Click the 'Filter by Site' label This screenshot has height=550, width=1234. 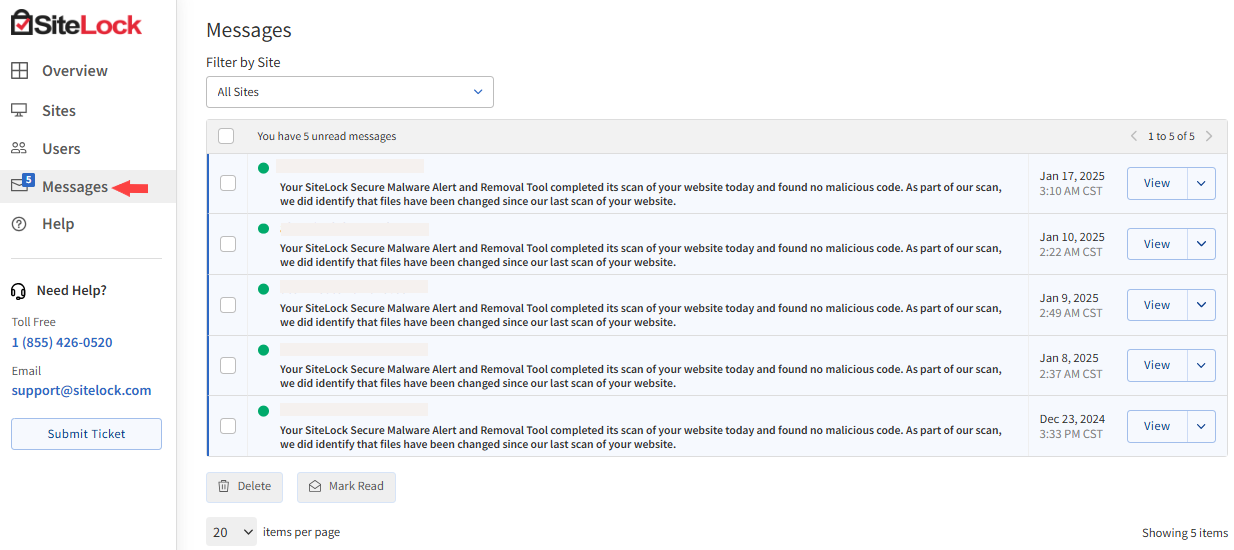click(243, 62)
